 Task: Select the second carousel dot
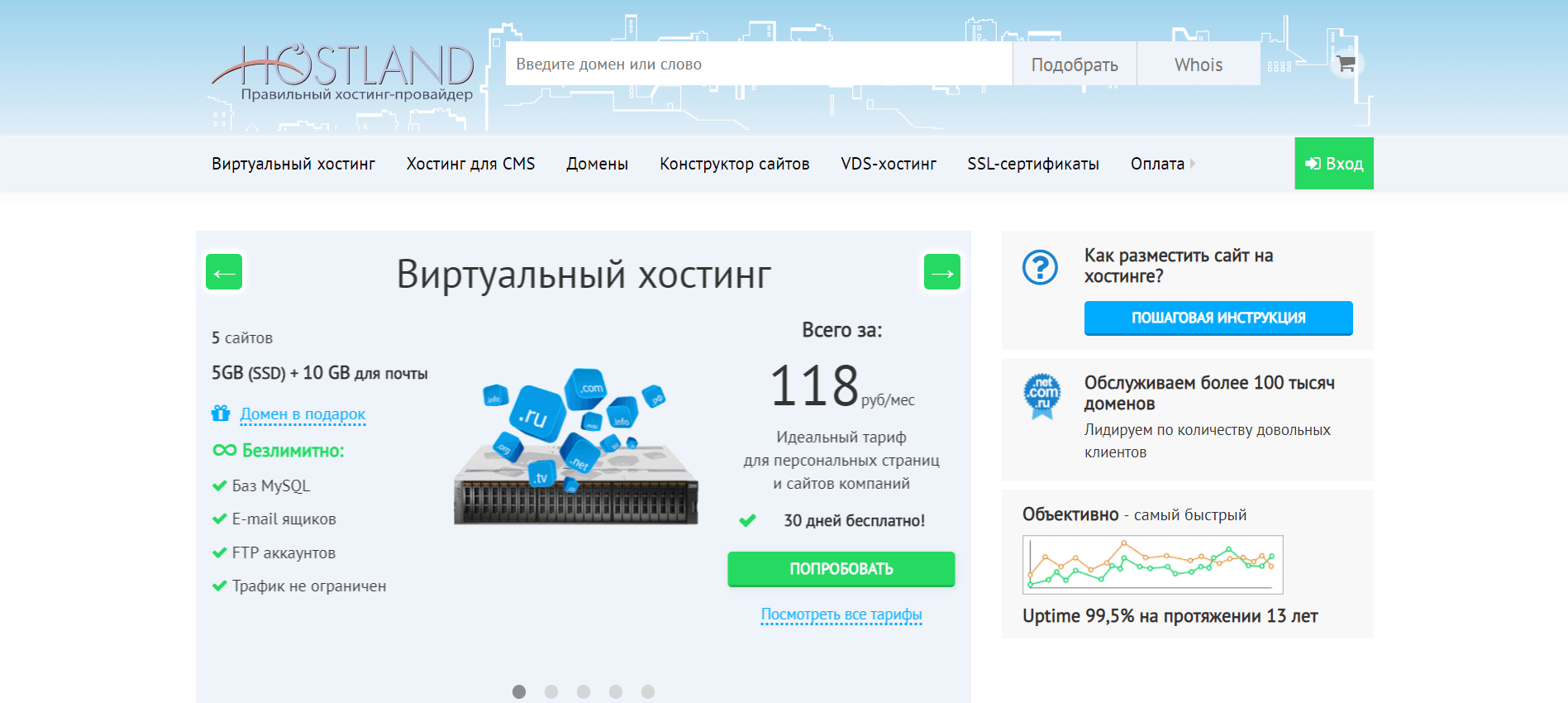coord(551,691)
